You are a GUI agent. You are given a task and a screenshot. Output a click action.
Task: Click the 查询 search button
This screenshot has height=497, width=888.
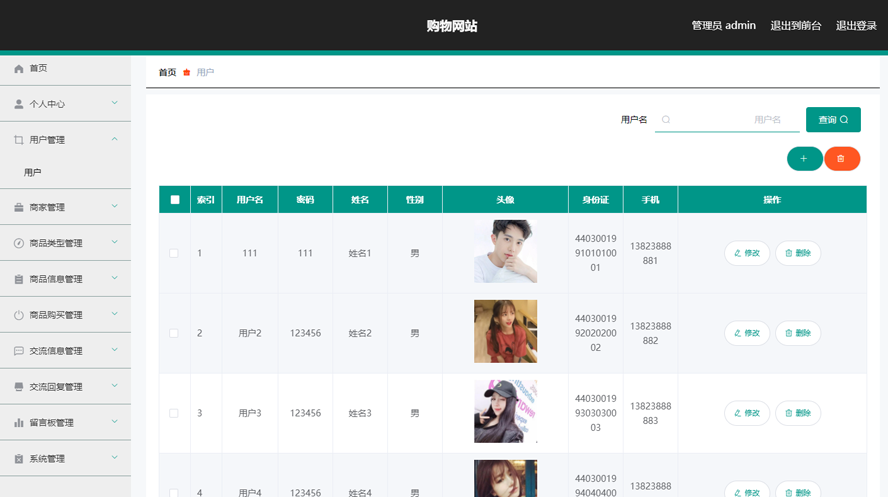click(833, 119)
